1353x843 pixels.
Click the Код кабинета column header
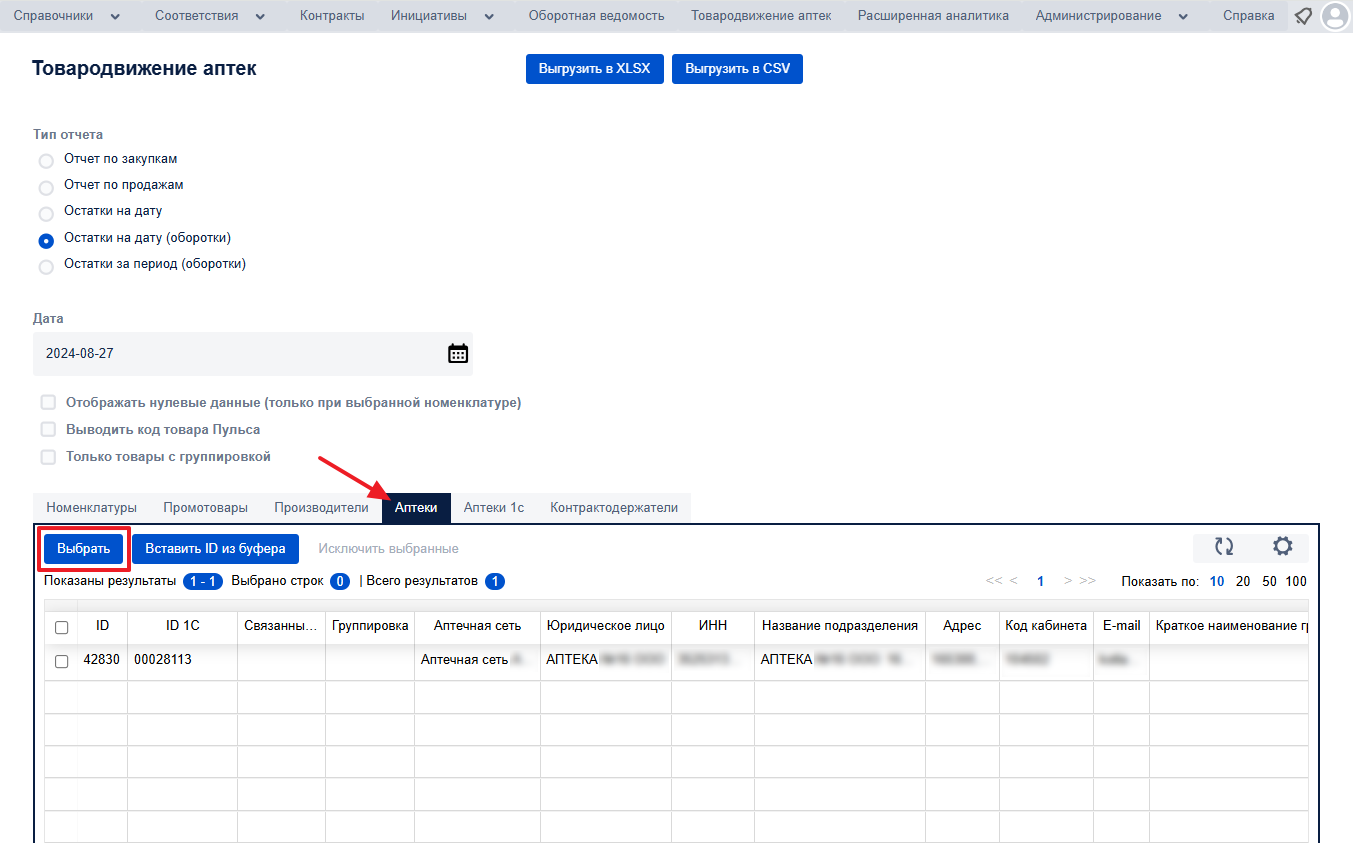(x=1046, y=626)
